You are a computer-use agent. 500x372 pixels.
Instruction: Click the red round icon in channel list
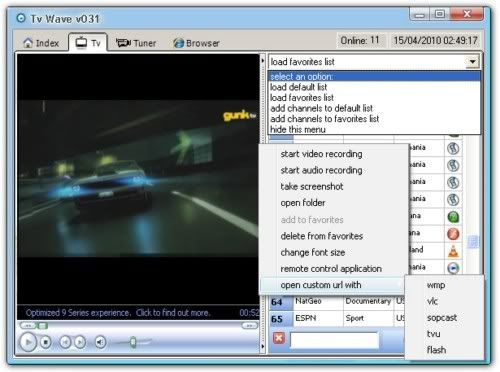coord(453,234)
